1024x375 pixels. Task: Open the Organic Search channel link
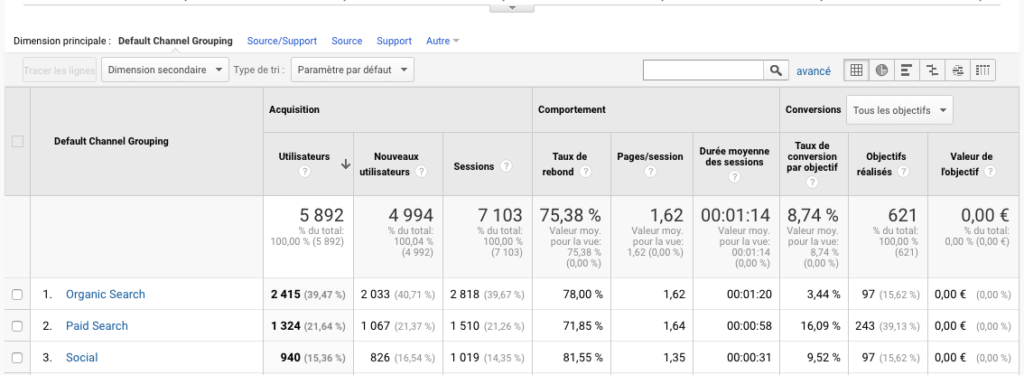tap(105, 295)
